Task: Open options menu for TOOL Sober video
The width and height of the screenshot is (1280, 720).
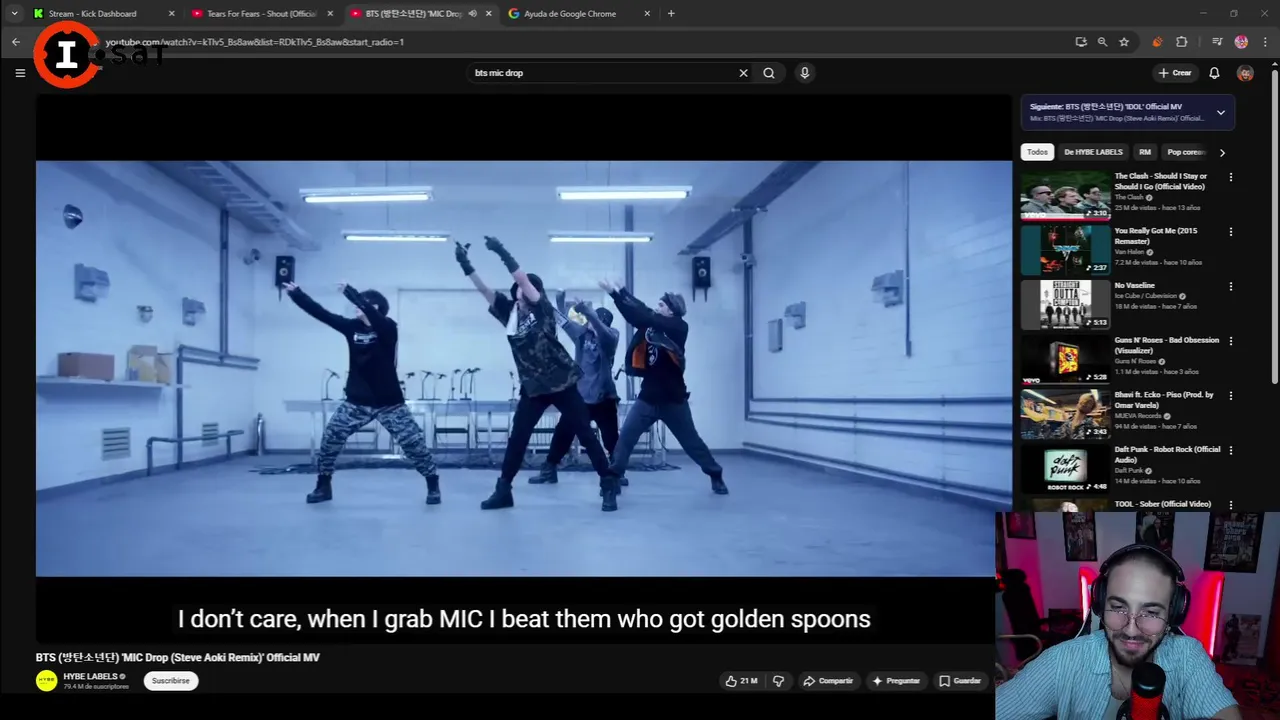Action: pos(1231,505)
